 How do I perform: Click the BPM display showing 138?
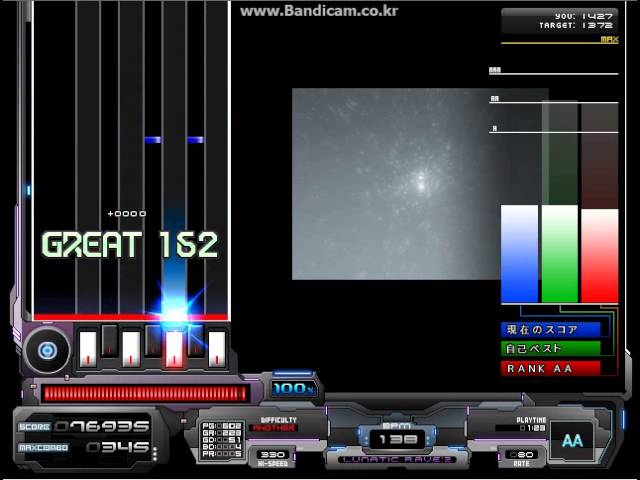(x=398, y=439)
